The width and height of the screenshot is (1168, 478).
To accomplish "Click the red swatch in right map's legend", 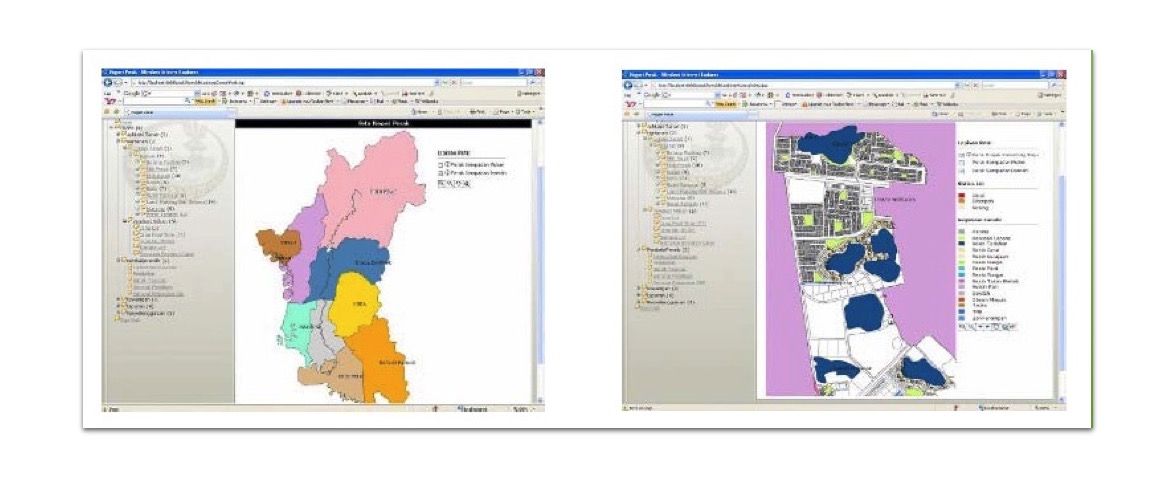I will click(x=961, y=196).
